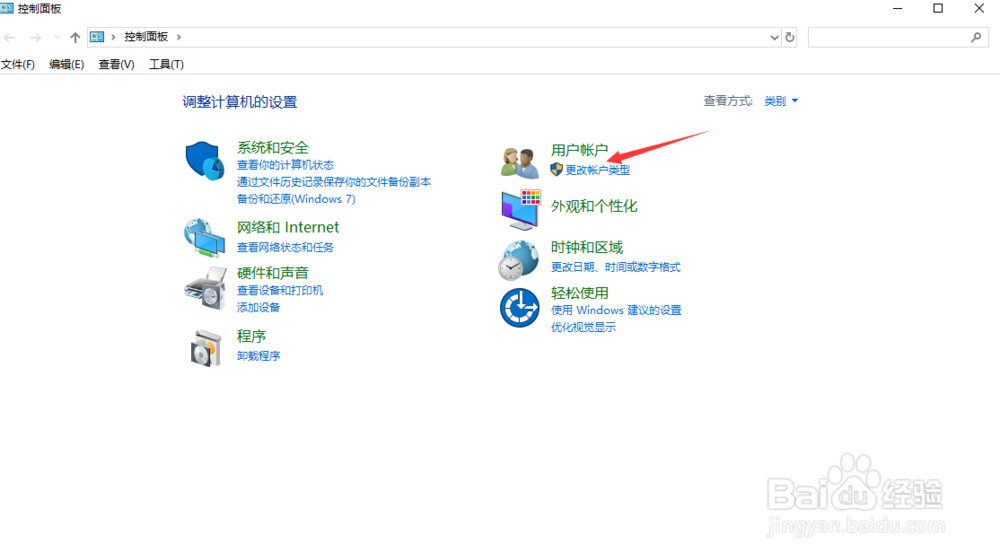Click the Ease of Access icon
The image size is (1000, 560).
pyautogui.click(x=520, y=307)
